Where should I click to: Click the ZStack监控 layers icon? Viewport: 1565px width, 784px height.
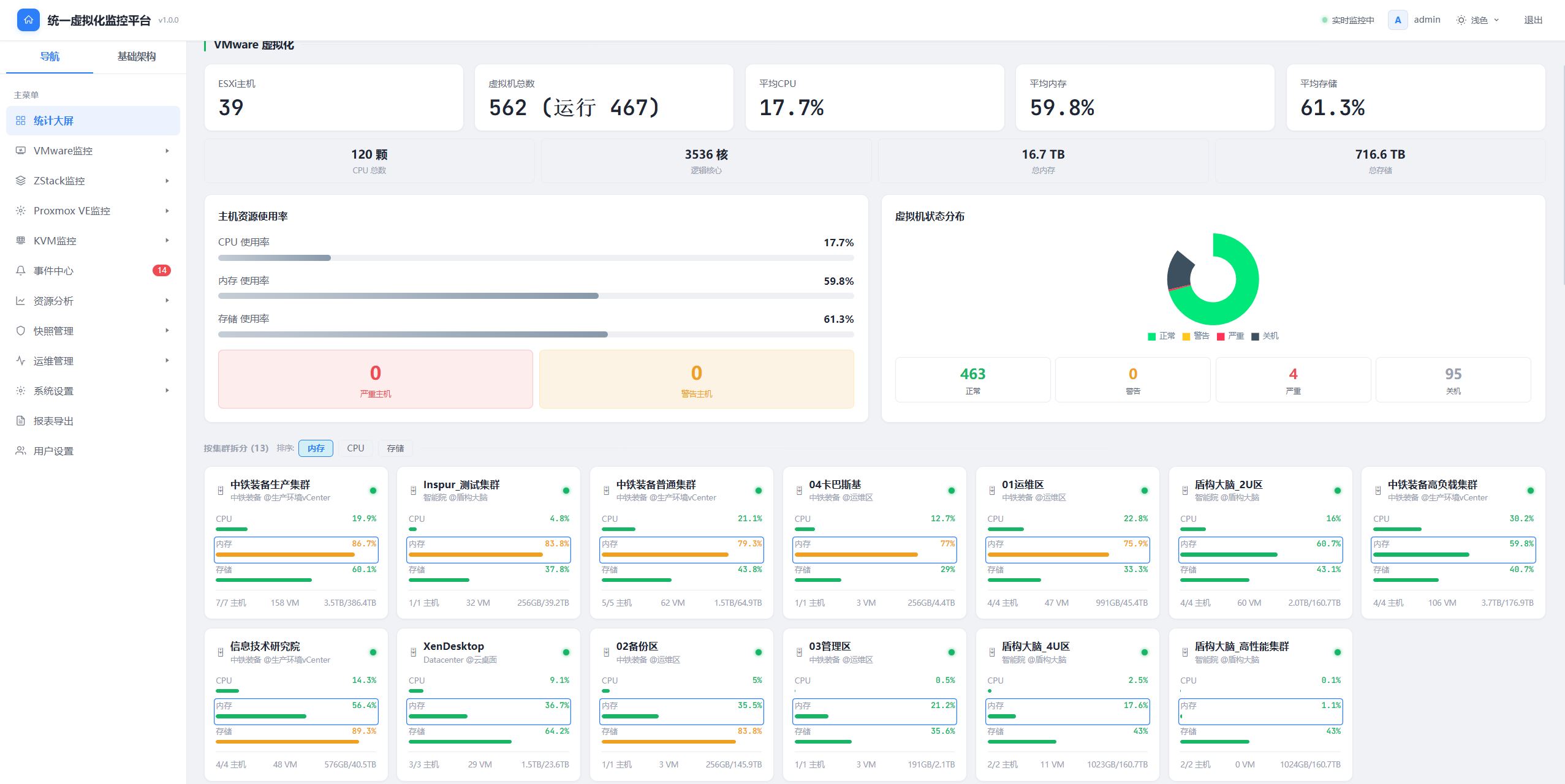[21, 181]
